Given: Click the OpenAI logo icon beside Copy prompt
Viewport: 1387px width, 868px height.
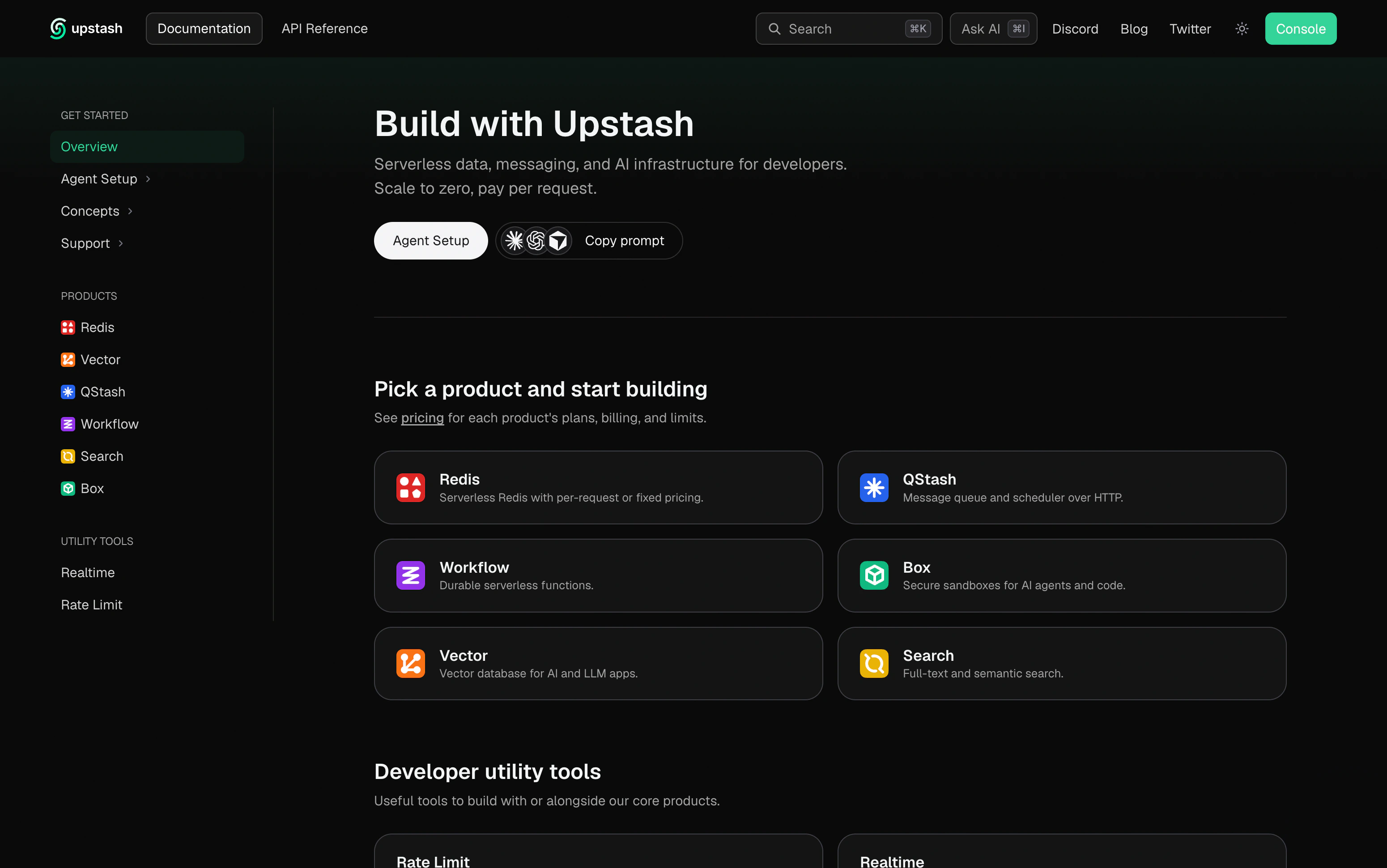Looking at the screenshot, I should pyautogui.click(x=536, y=241).
